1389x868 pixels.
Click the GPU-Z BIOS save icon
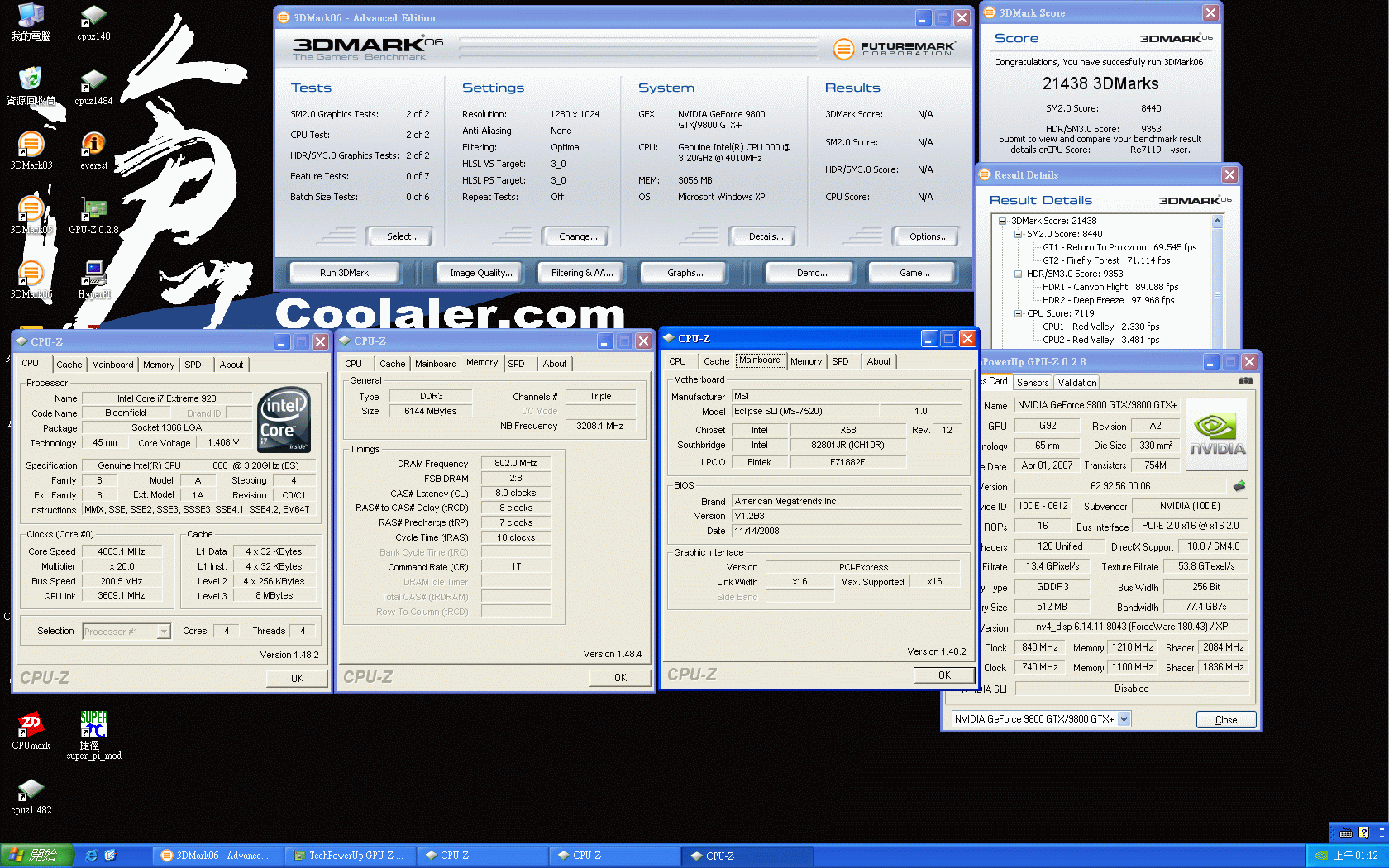(1239, 486)
